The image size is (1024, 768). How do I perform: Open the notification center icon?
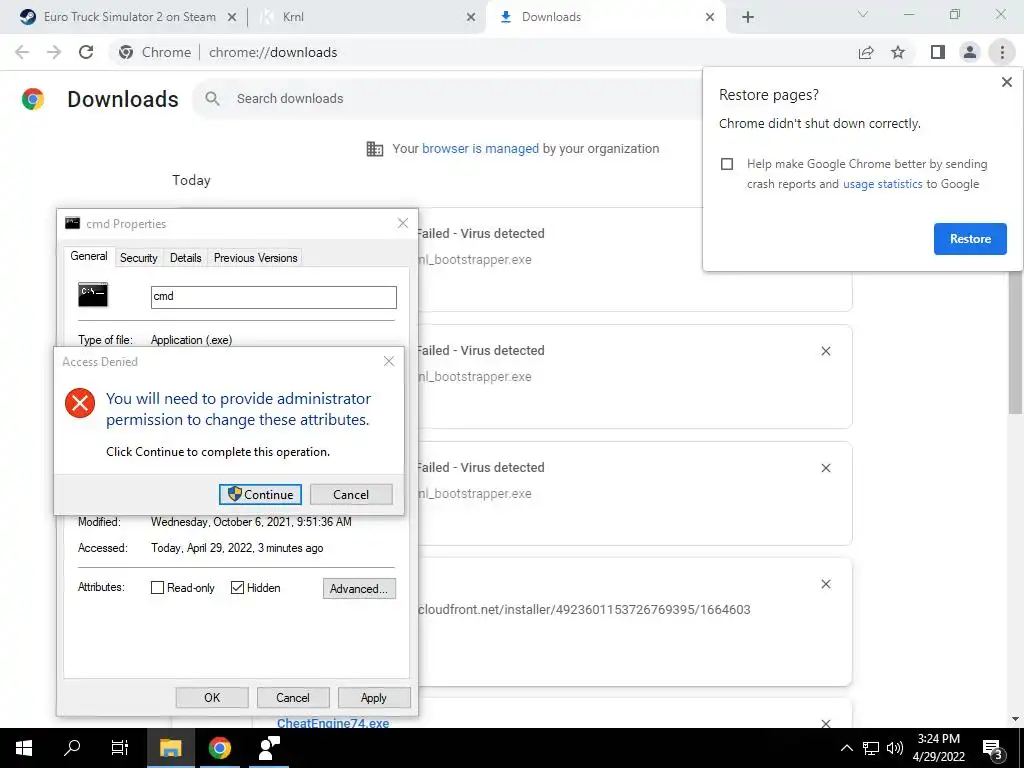993,748
